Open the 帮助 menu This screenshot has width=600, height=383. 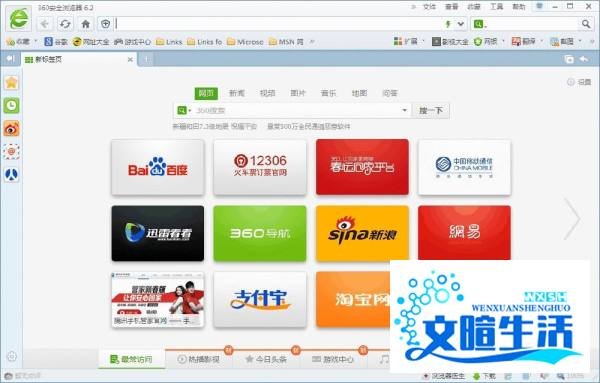pyautogui.click(x=519, y=7)
